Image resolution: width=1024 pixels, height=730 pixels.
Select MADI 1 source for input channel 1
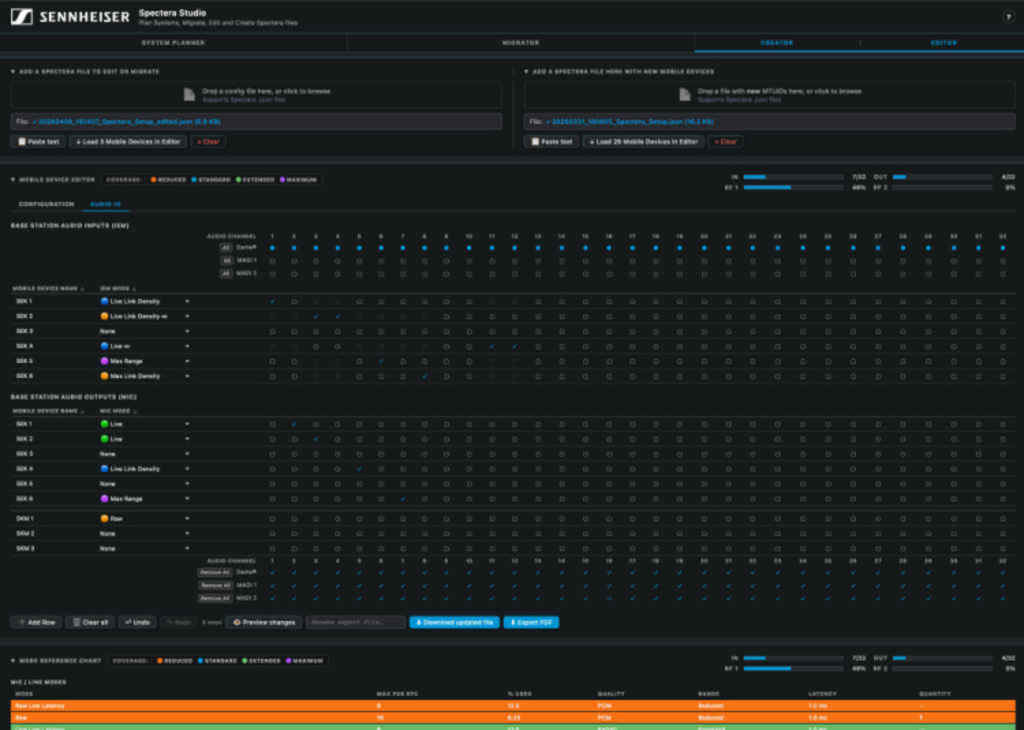[x=272, y=261]
